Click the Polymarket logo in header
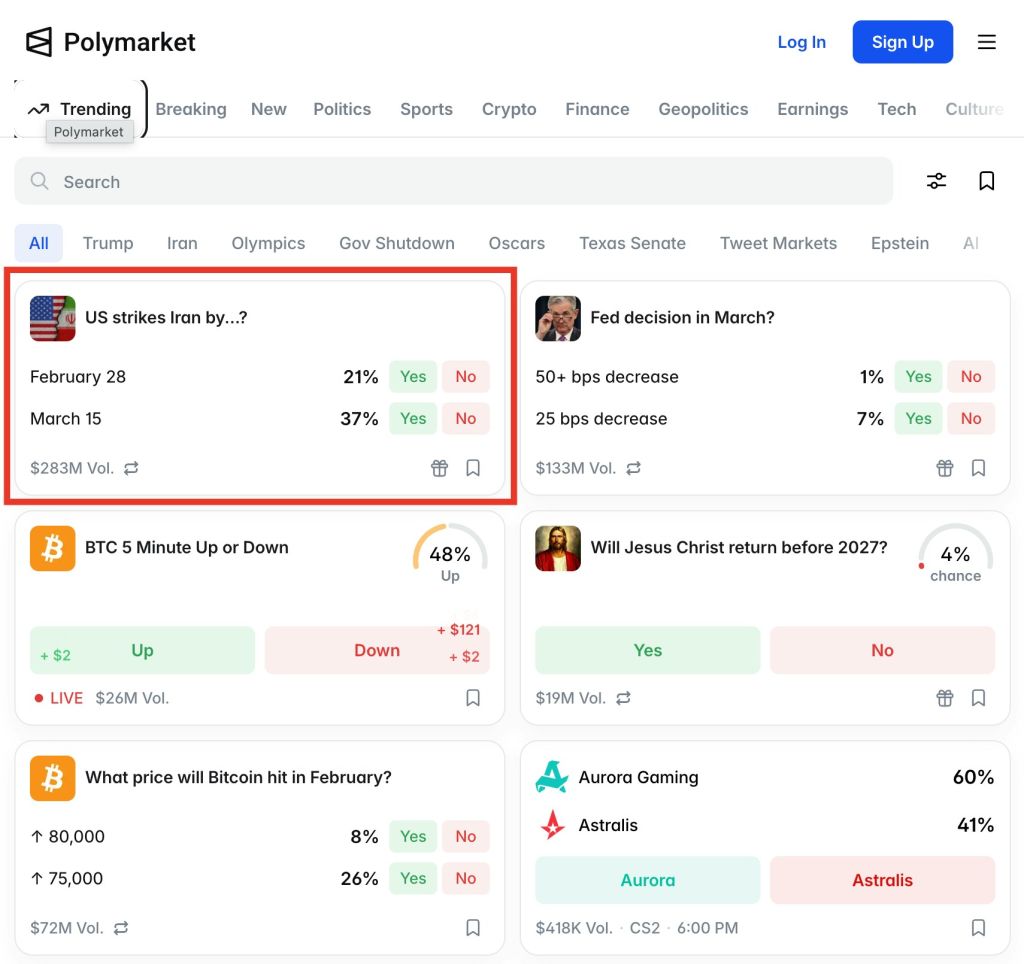The height and width of the screenshot is (964, 1024). pos(110,42)
